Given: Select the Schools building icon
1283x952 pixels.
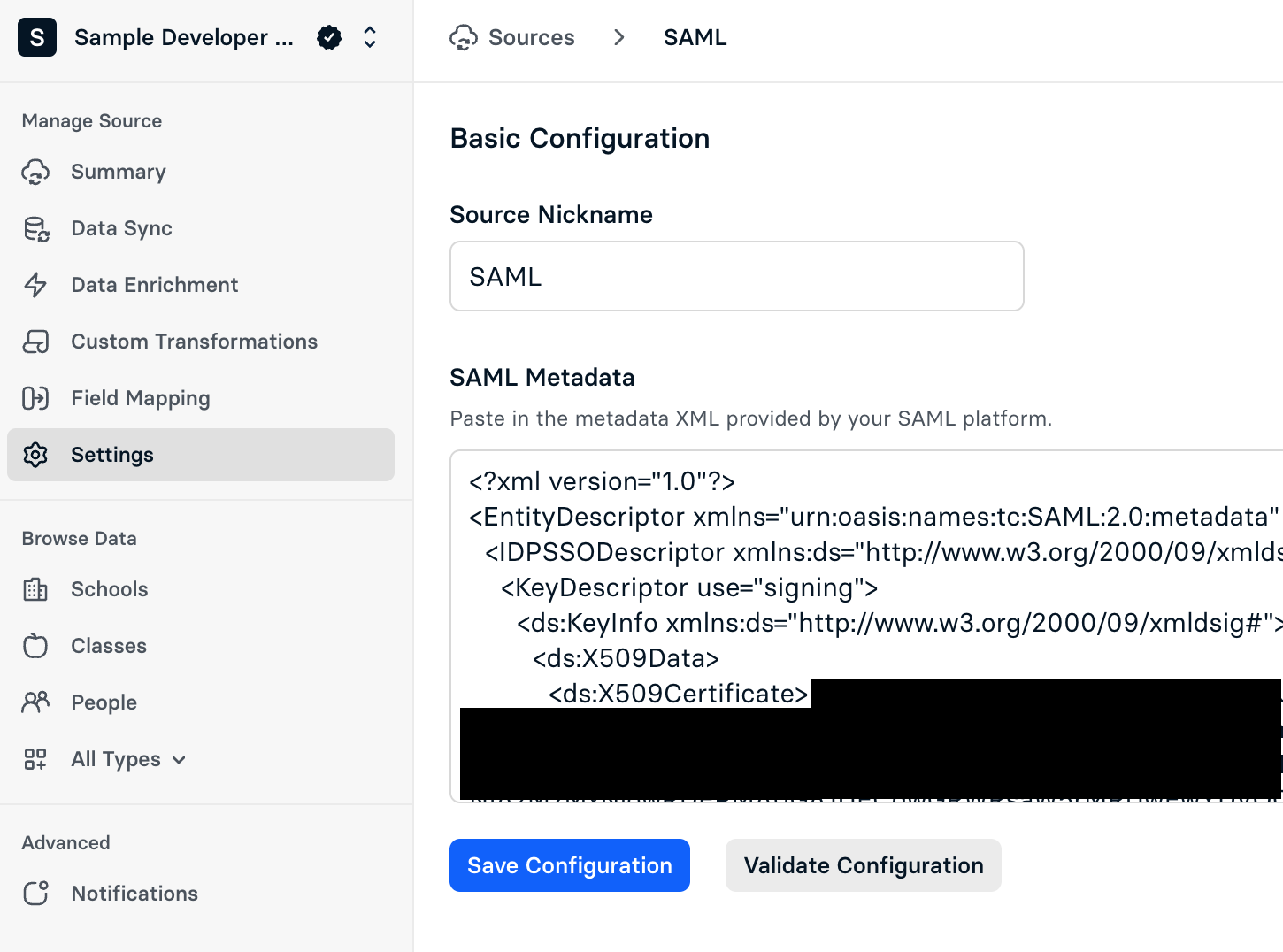Looking at the screenshot, I should (35, 589).
